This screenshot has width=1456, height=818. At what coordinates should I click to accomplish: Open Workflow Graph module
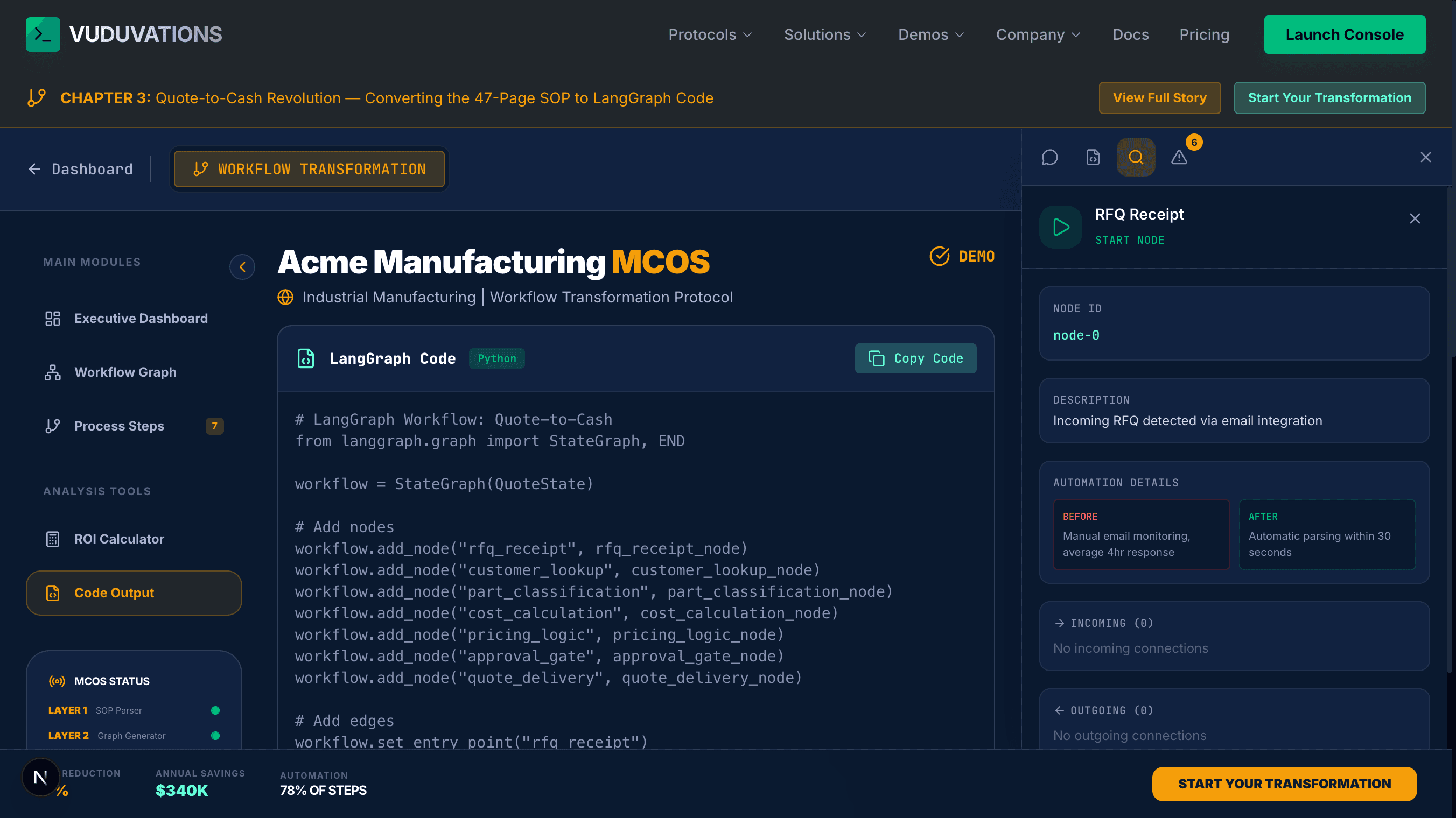pos(134,372)
